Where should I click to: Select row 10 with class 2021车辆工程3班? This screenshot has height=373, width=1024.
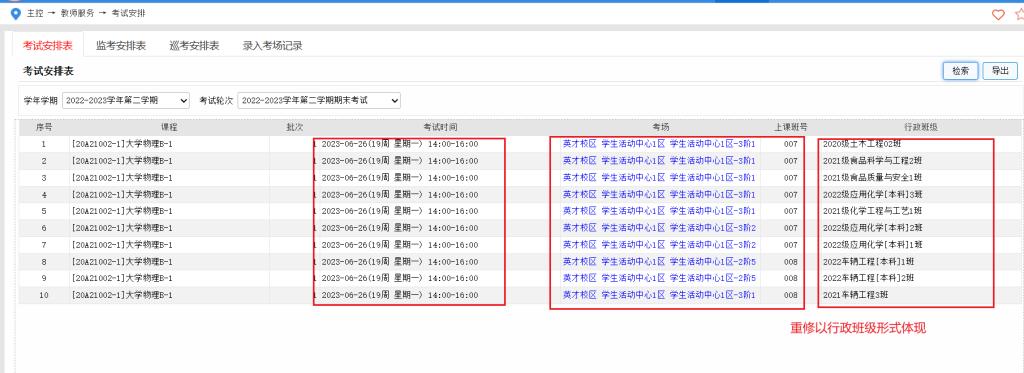[516, 295]
